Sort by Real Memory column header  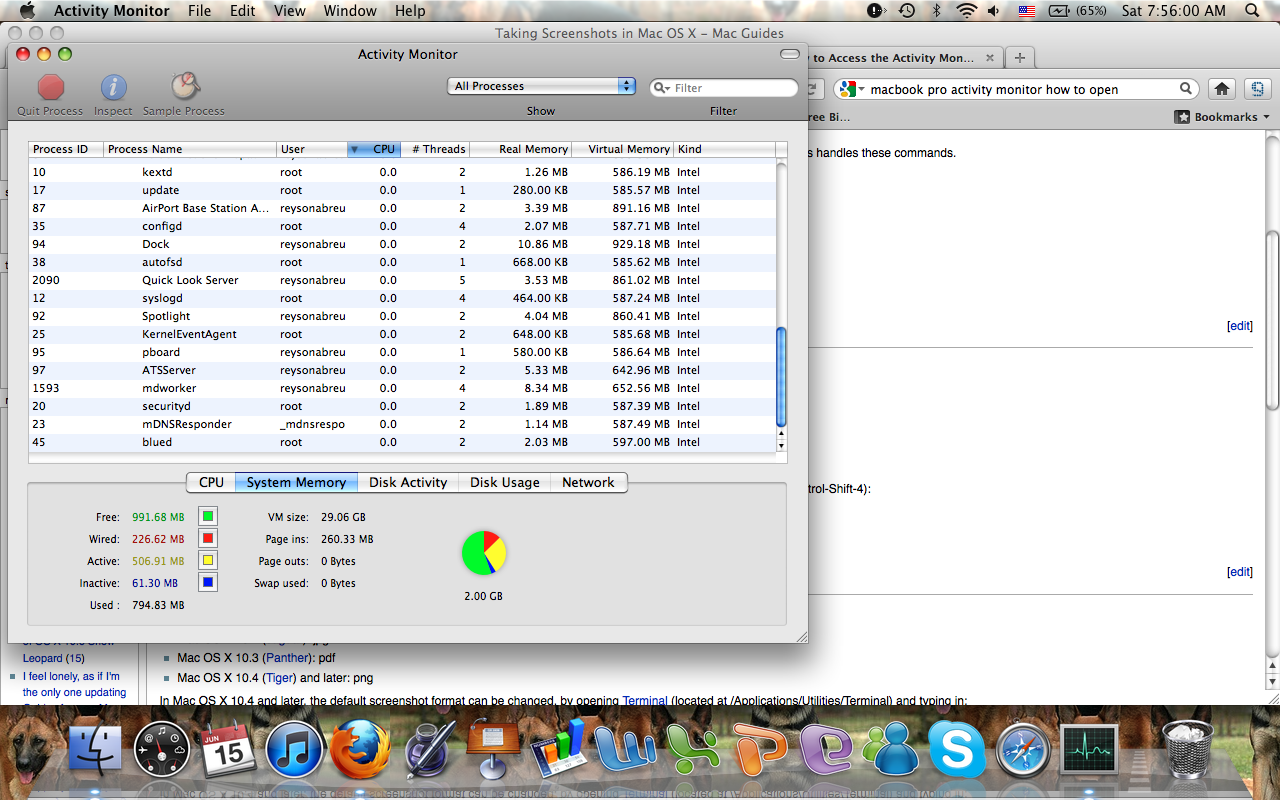[520, 149]
